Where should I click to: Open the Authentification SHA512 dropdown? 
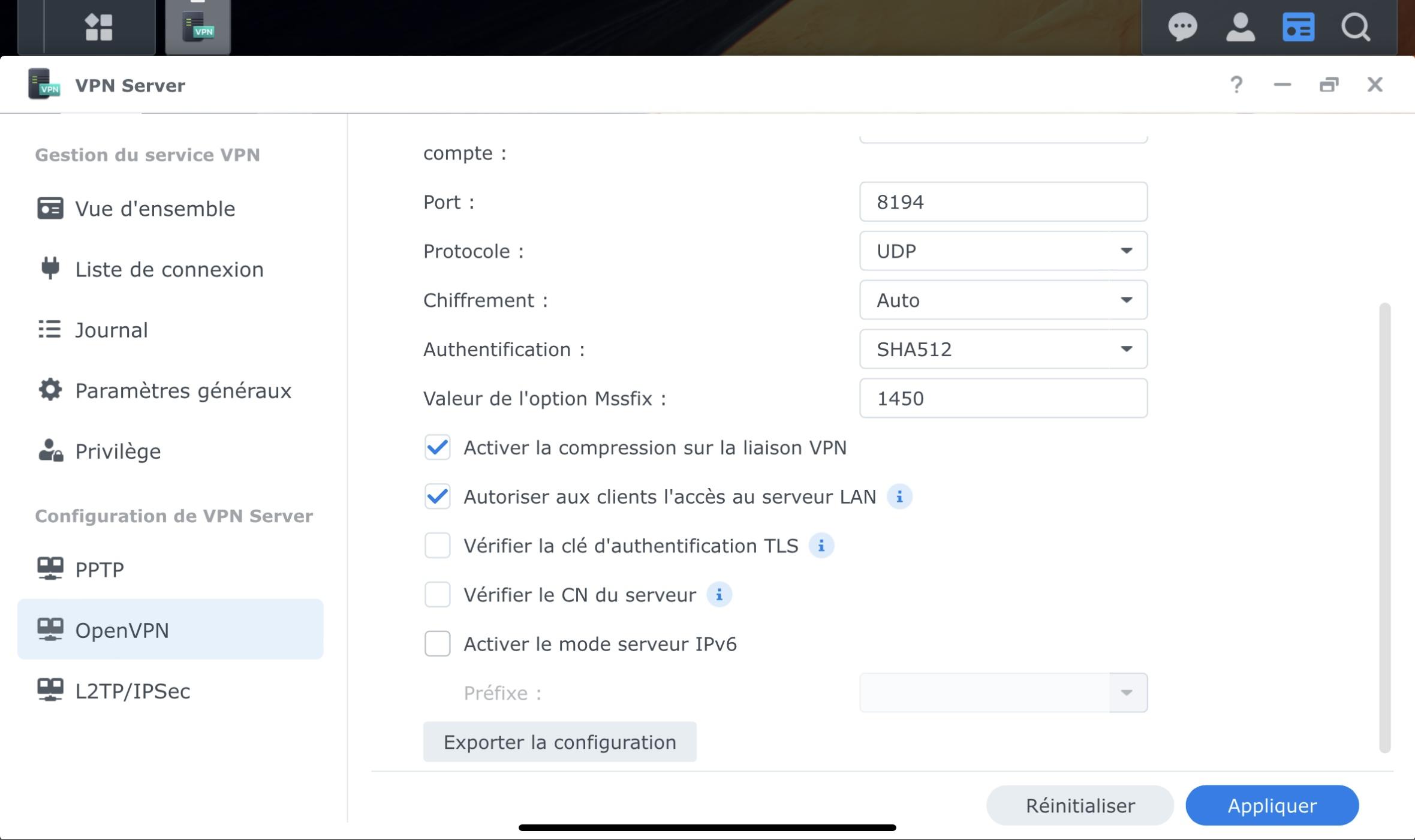1003,349
